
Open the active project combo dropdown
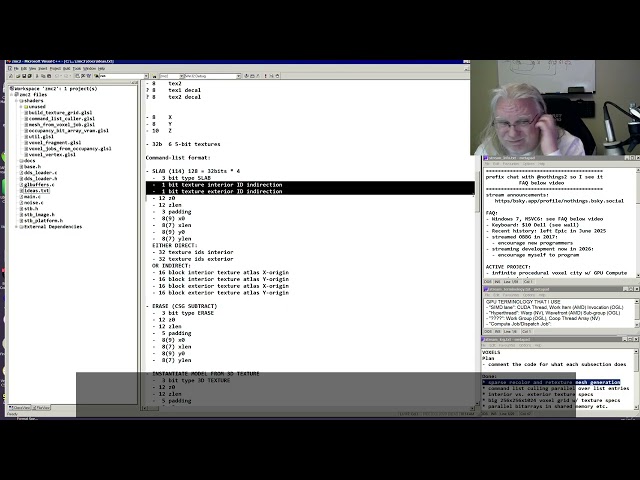181,76
